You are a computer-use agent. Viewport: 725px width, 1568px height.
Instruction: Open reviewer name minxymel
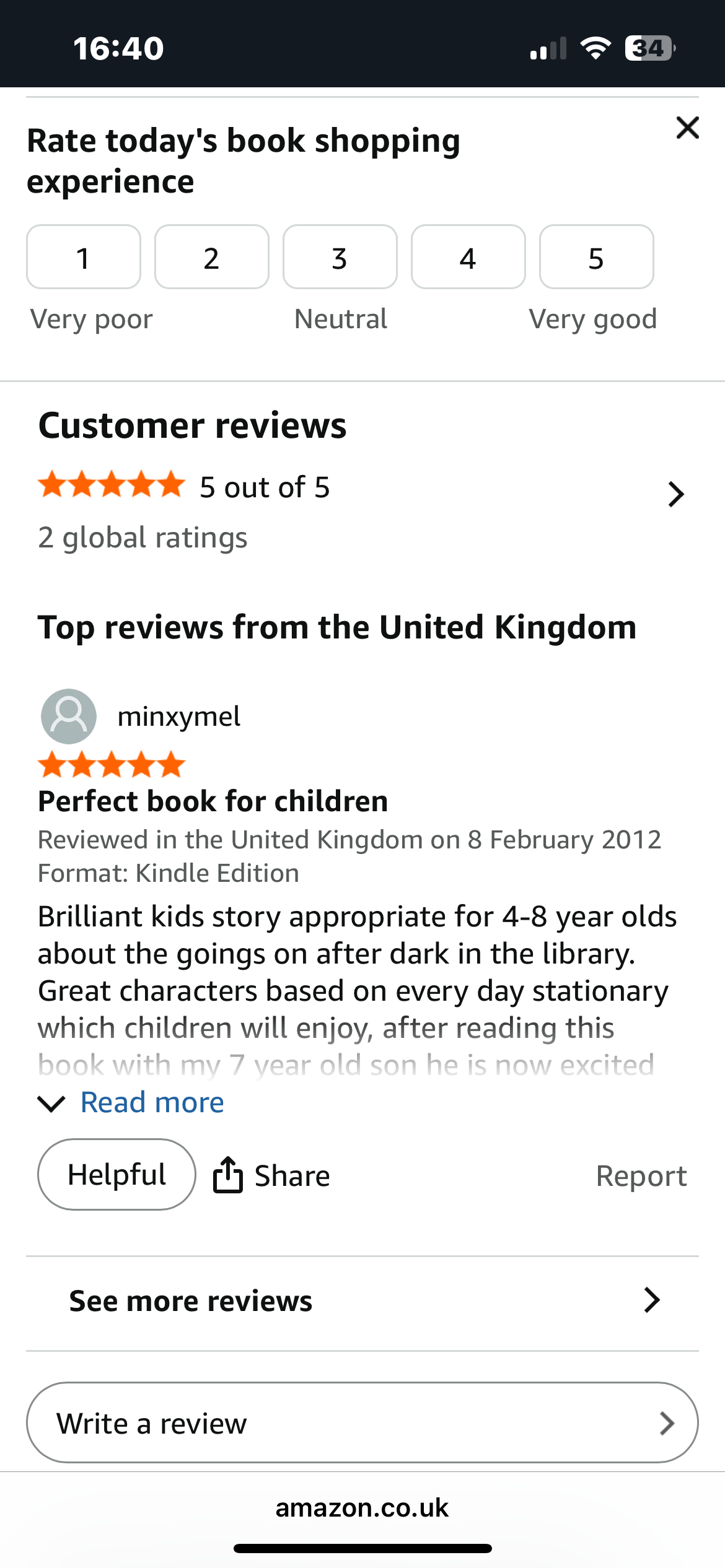tap(179, 716)
